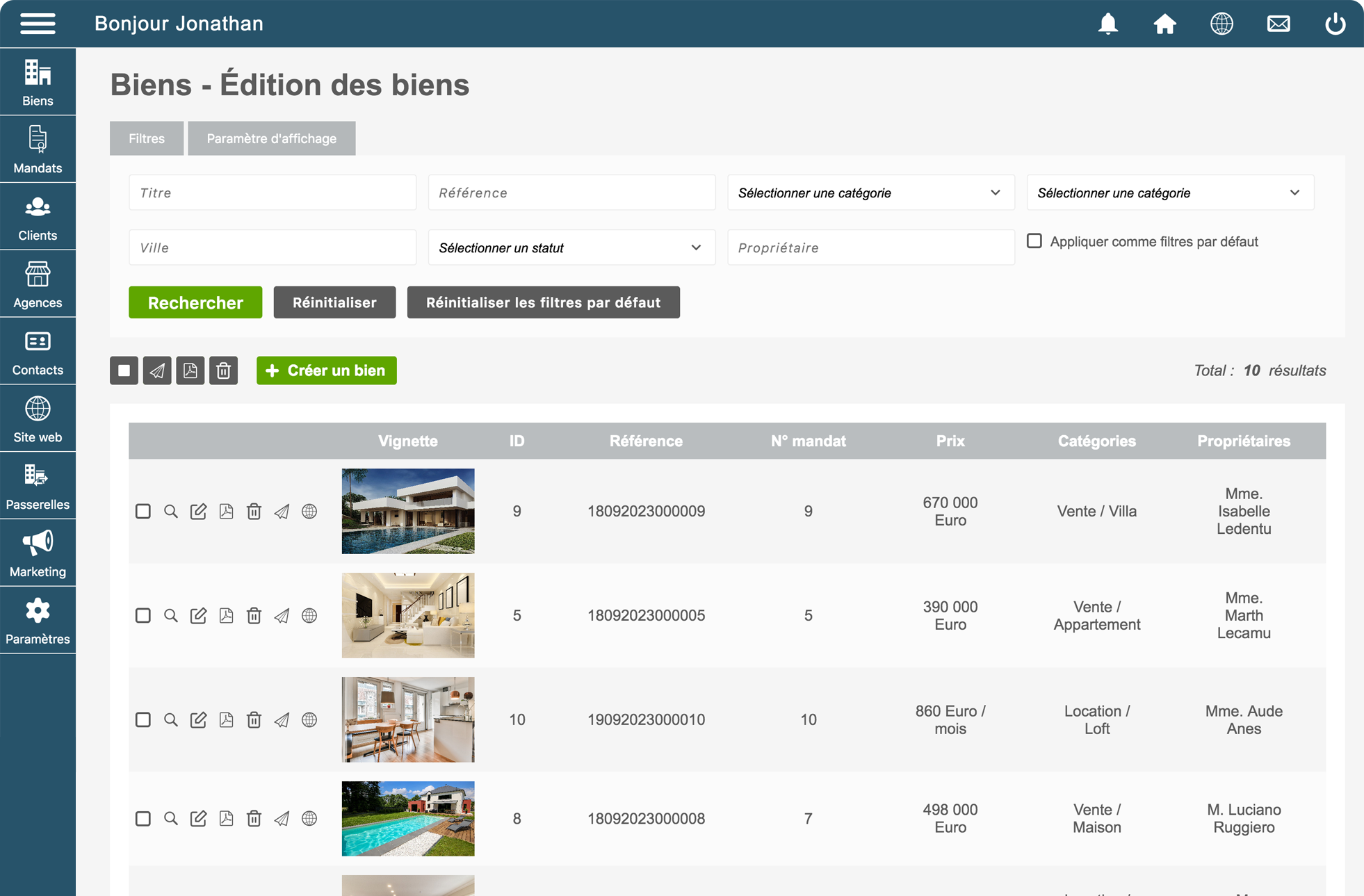Expand the second category dropdown on right
Screen dimensions: 1364x896
(1169, 193)
